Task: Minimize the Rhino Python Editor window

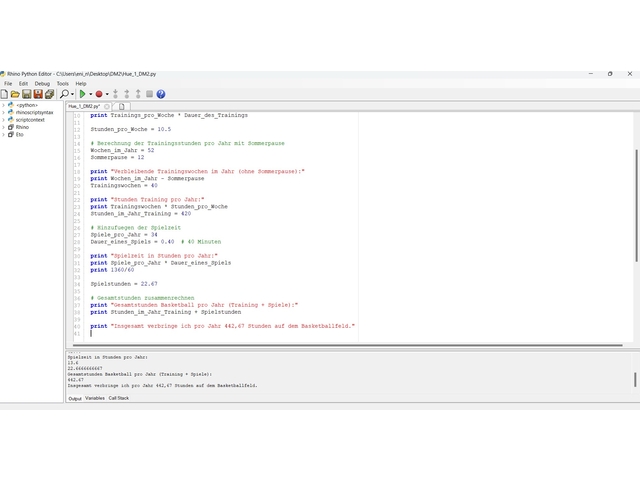Action: (591, 74)
